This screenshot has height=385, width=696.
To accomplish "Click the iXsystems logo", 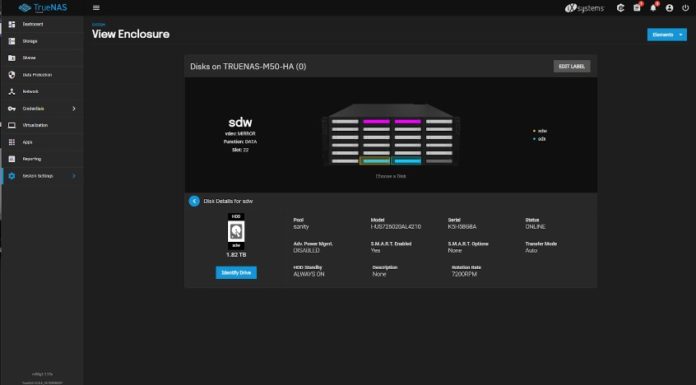I will click(584, 8).
